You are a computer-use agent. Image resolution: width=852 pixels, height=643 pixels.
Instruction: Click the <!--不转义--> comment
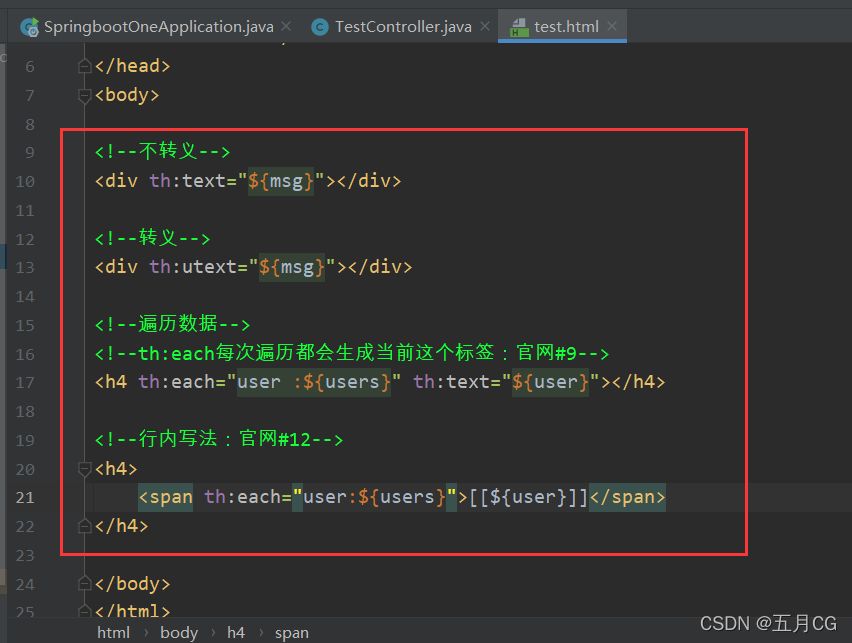click(x=162, y=151)
